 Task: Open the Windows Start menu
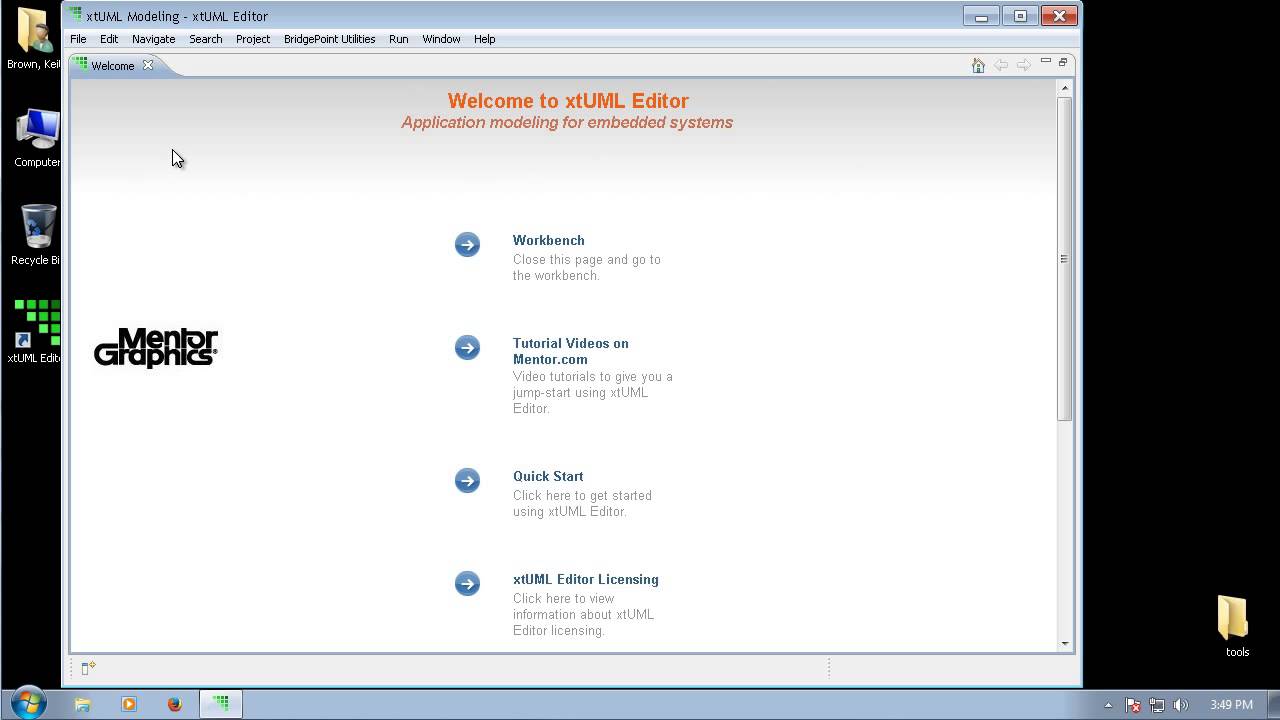(x=28, y=703)
